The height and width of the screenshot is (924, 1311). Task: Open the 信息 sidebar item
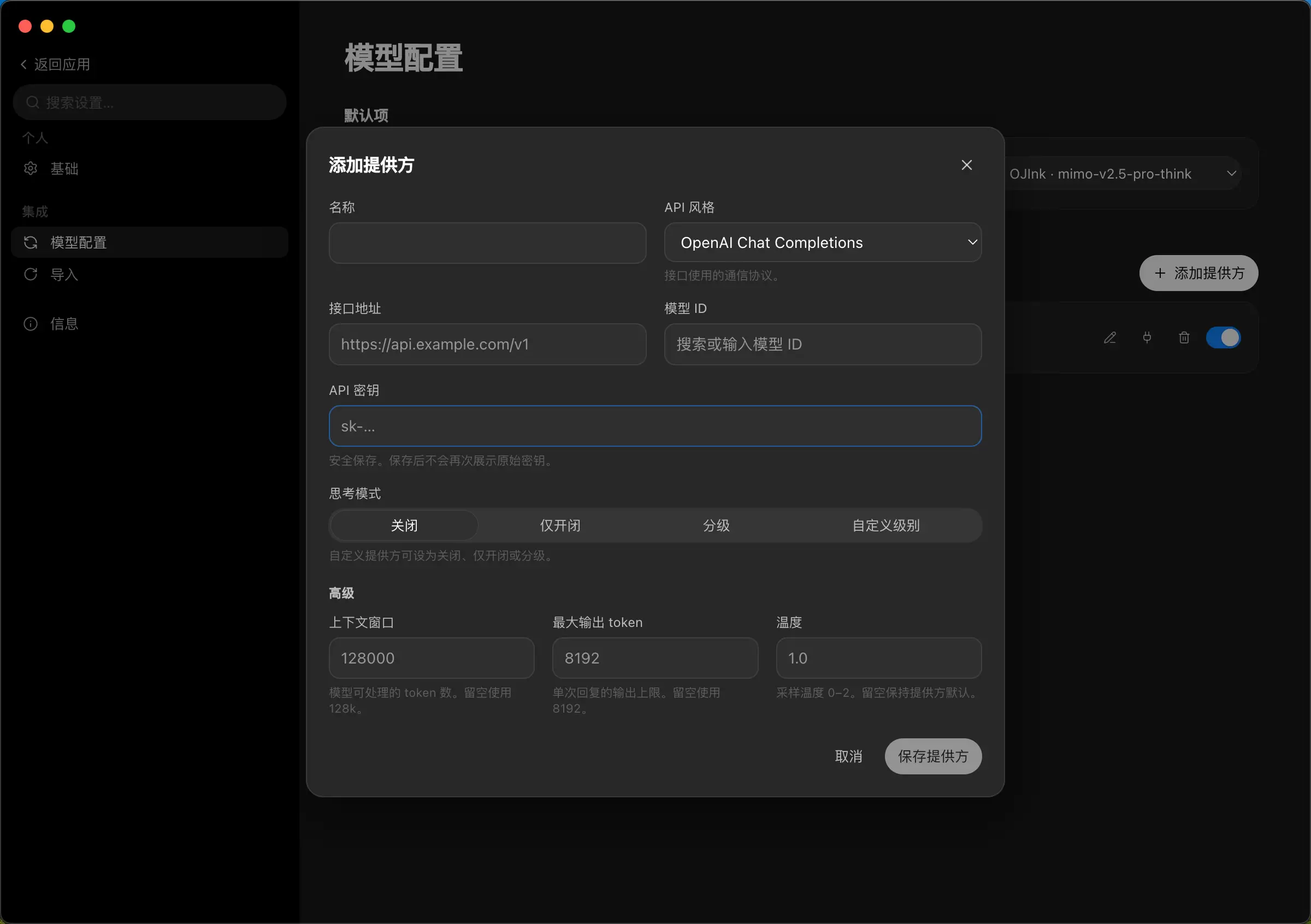[x=150, y=324]
